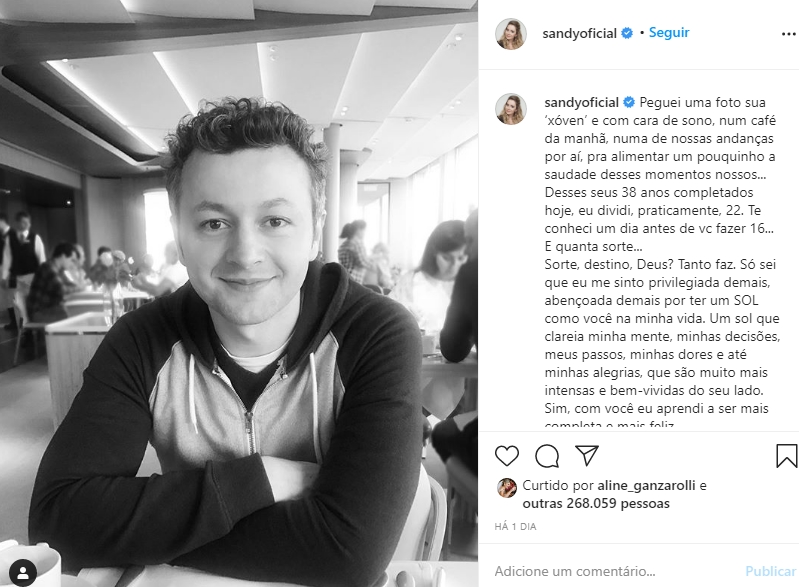799x587 pixels.
Task: Click Publicar to post the comment
Action: pyautogui.click(x=770, y=571)
